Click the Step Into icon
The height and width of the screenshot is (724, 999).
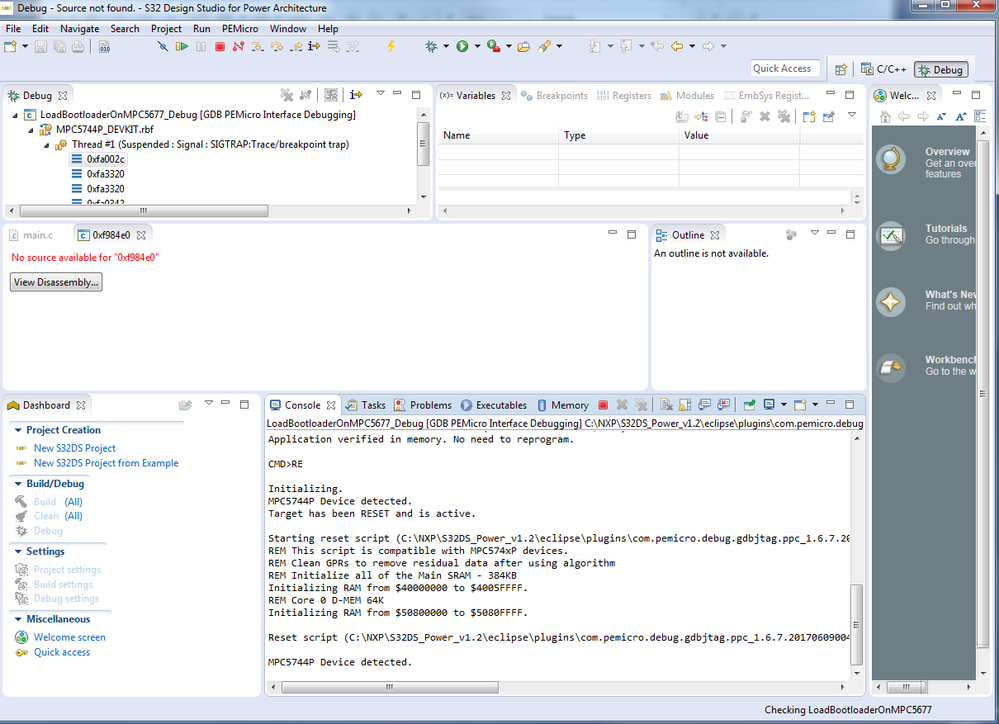pyautogui.click(x=257, y=46)
